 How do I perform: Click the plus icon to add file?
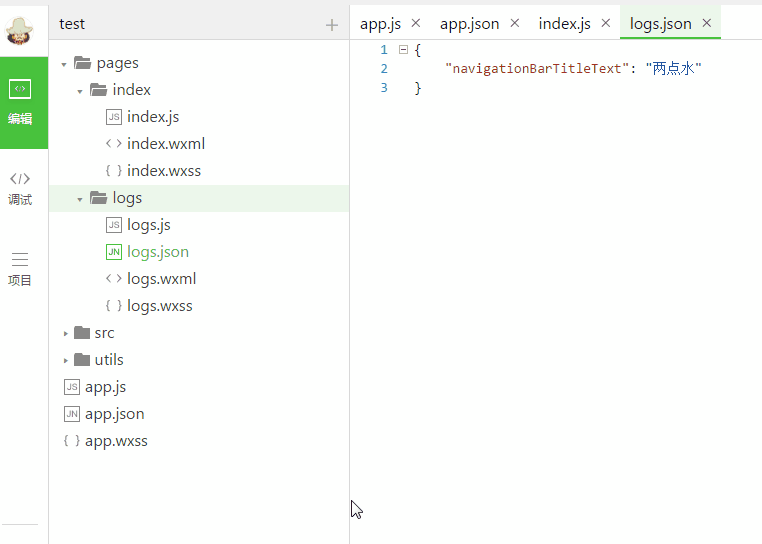point(332,25)
